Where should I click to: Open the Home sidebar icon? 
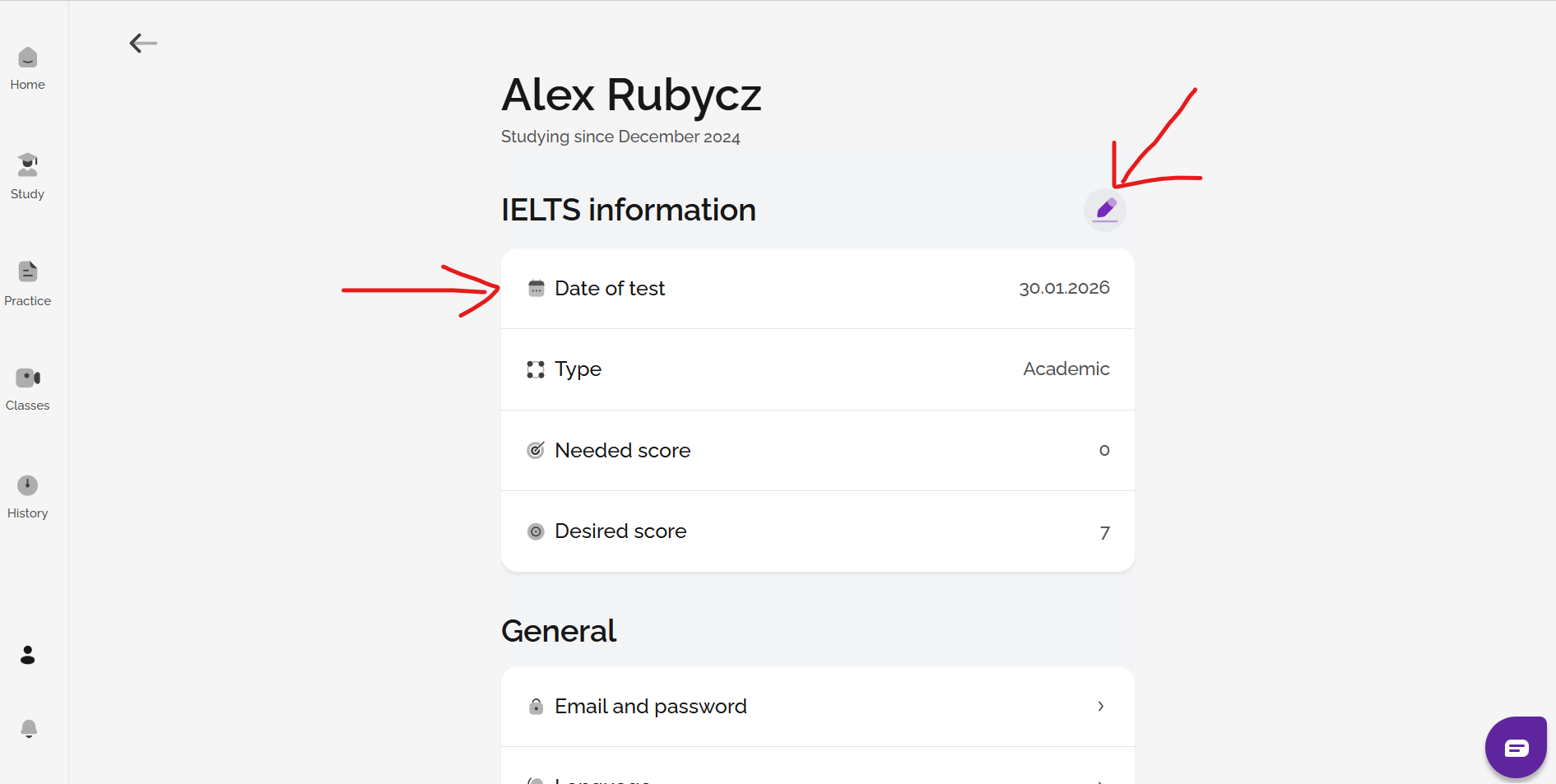pos(28,58)
